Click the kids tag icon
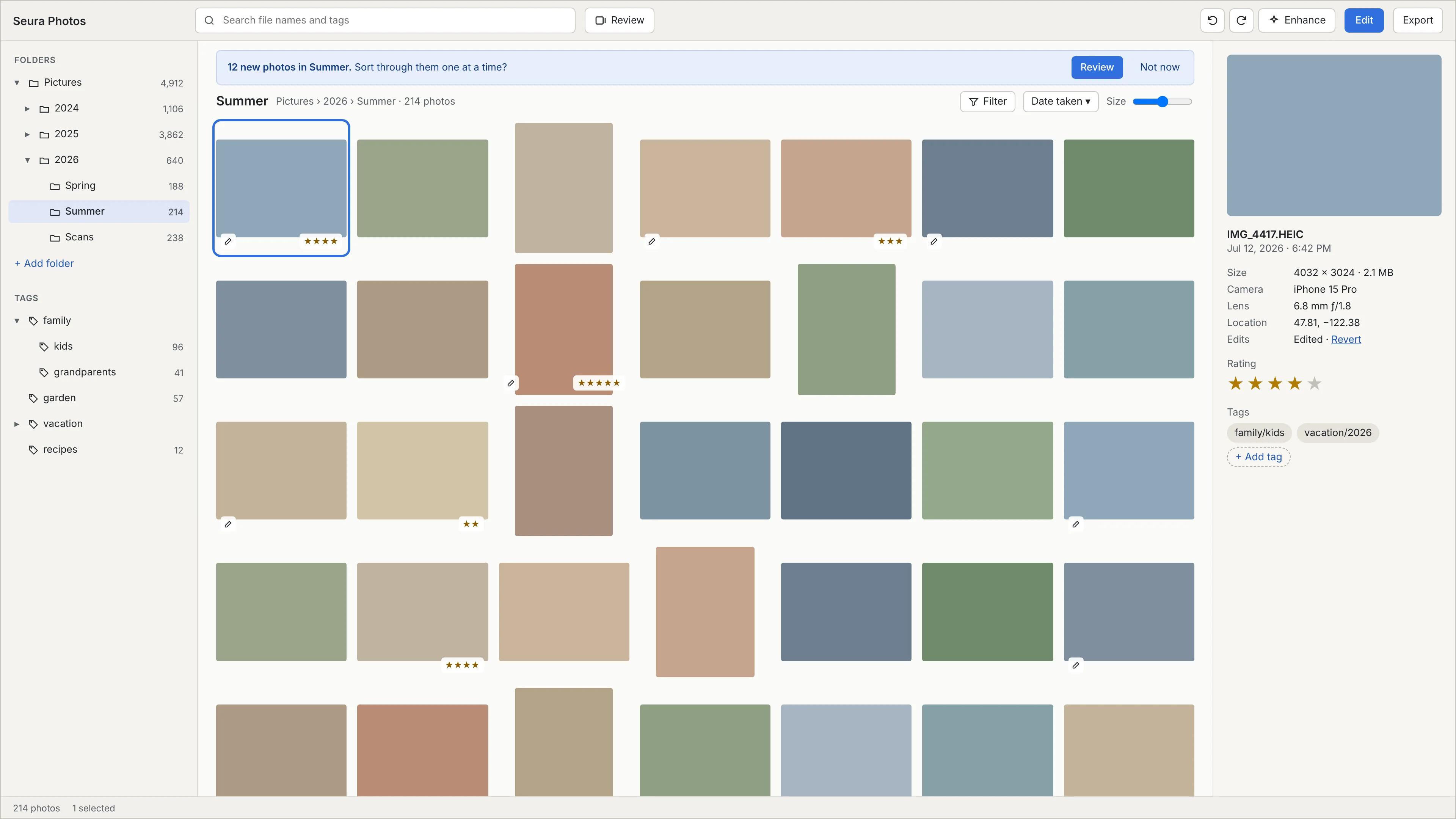The width and height of the screenshot is (1456, 819). click(44, 347)
